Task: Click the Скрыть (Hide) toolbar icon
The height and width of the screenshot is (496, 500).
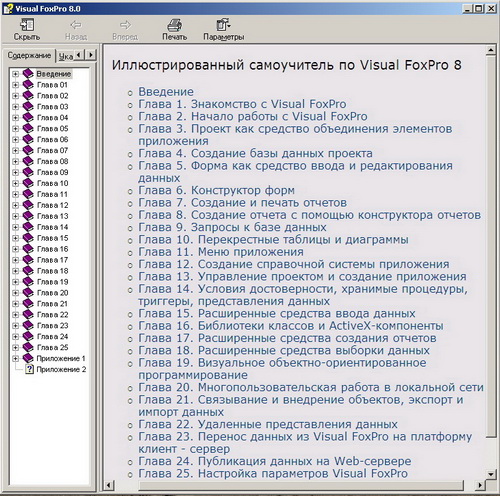Action: [27, 25]
